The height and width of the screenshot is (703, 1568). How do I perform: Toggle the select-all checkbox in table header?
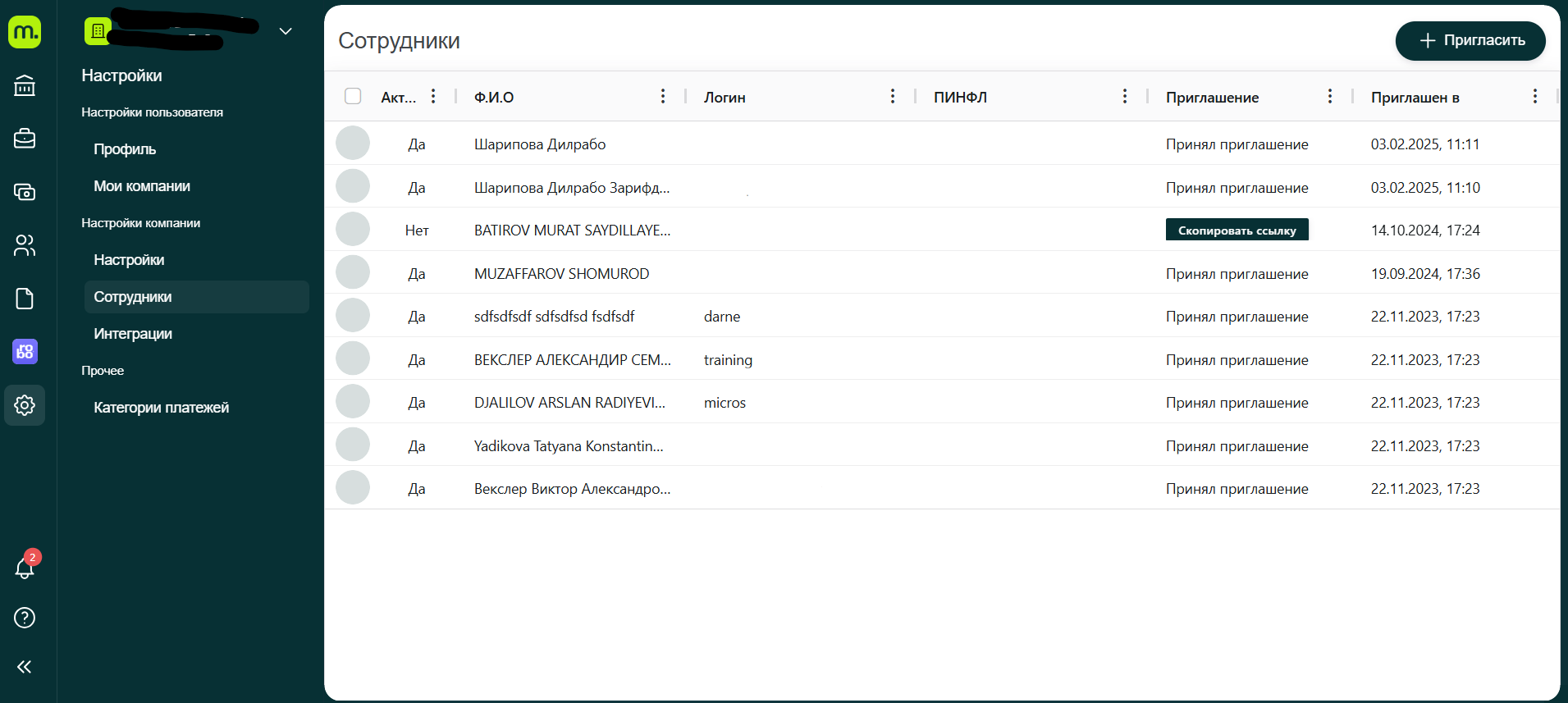(x=353, y=97)
